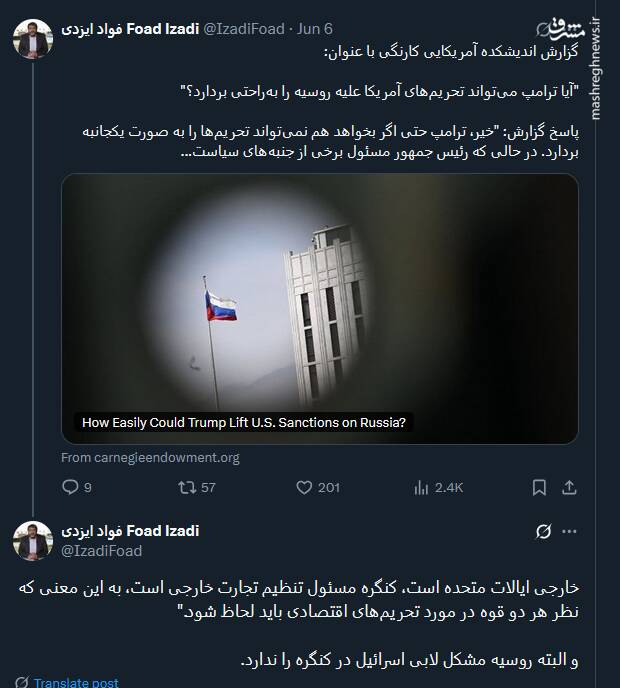This screenshot has width=620, height=688.
Task: Click the Grok icon on second tweet
Action: [544, 531]
